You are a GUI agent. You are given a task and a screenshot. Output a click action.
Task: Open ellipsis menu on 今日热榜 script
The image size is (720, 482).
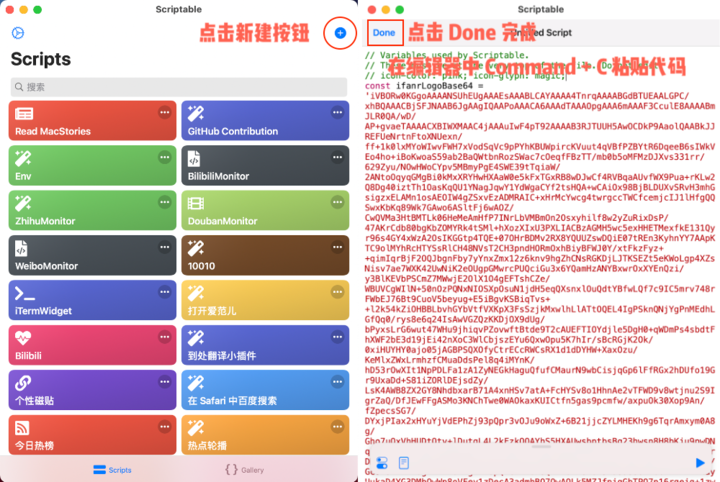pyautogui.click(x=164, y=427)
